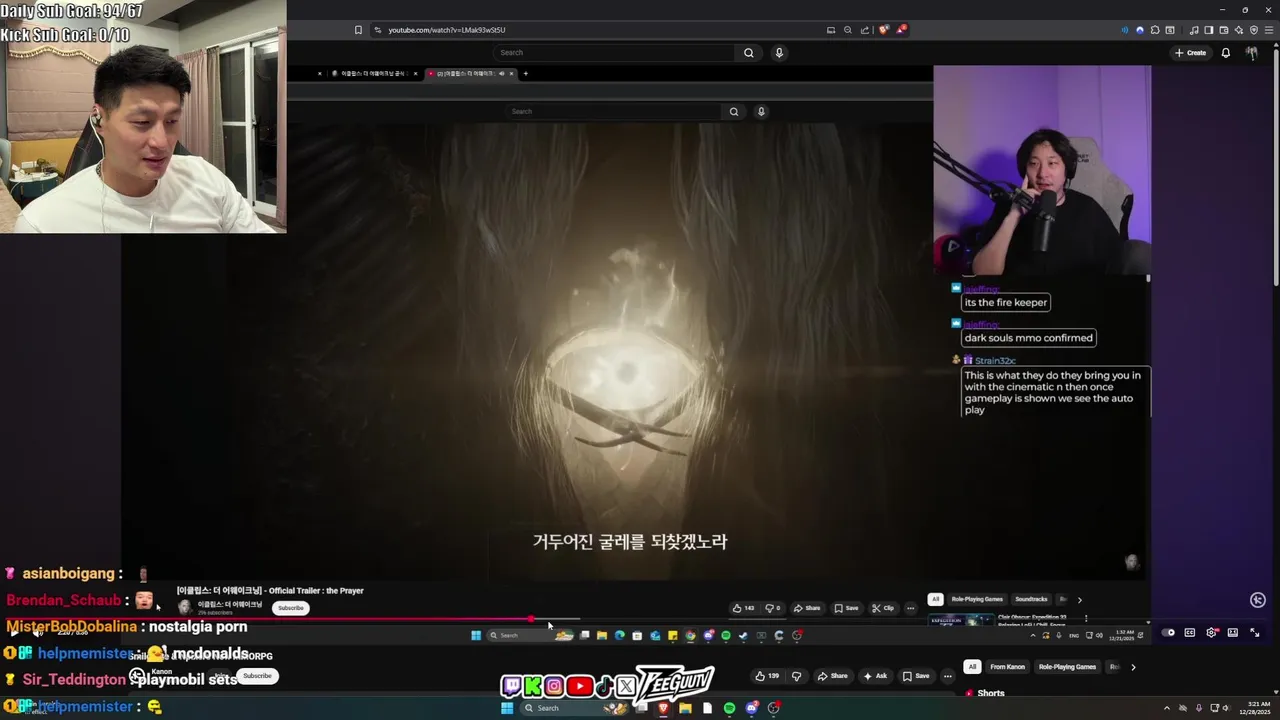The height and width of the screenshot is (720, 1280).
Task: Click the cast/screen icon in address bar
Action: click(x=830, y=30)
